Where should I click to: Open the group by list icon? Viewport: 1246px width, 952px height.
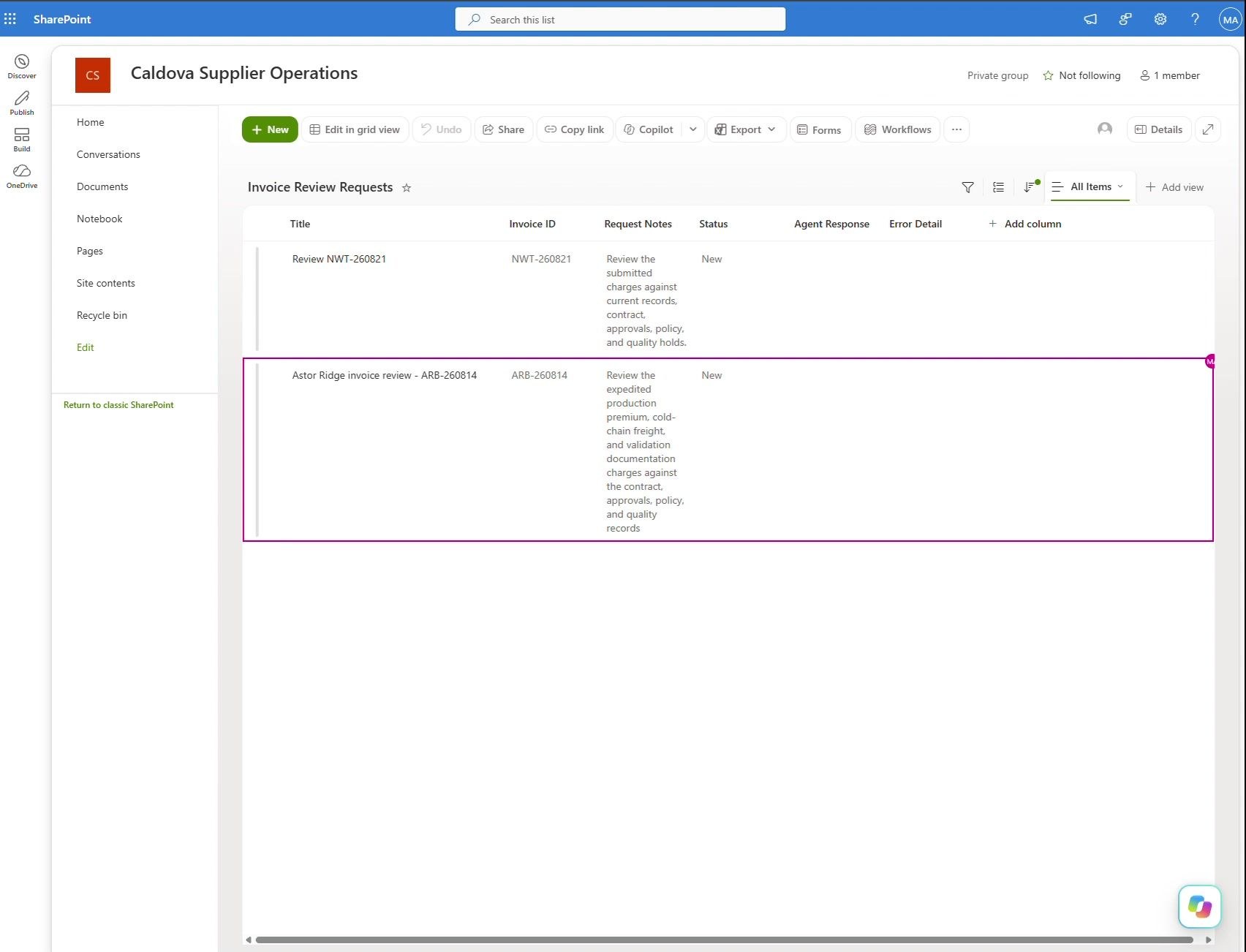998,187
